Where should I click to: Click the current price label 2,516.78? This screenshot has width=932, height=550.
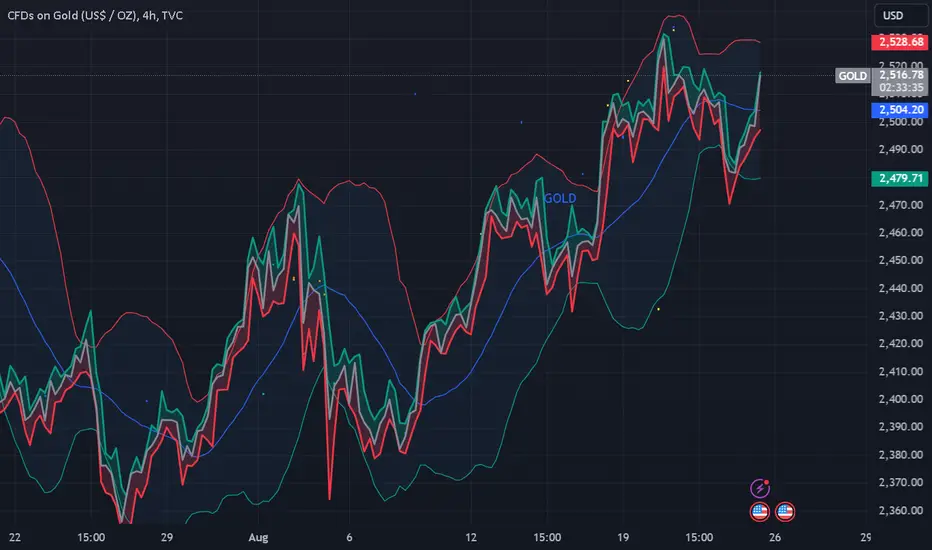(x=901, y=74)
